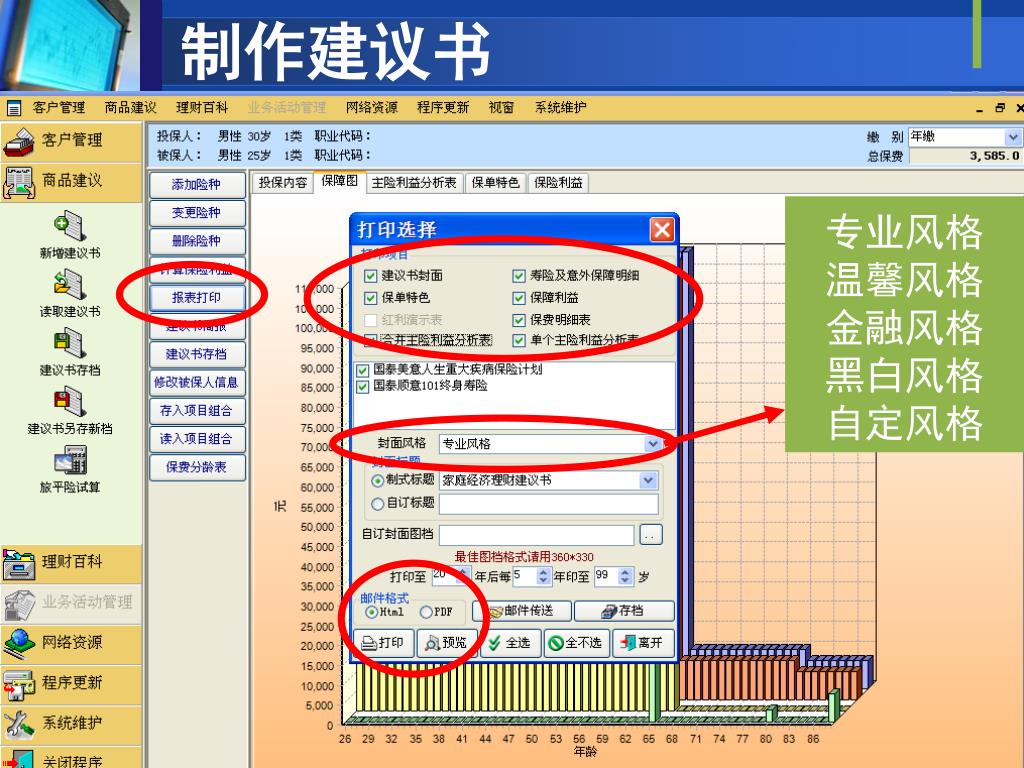Open the 新增建议书 icon in sidebar
This screenshot has width=1024, height=768.
(x=70, y=226)
